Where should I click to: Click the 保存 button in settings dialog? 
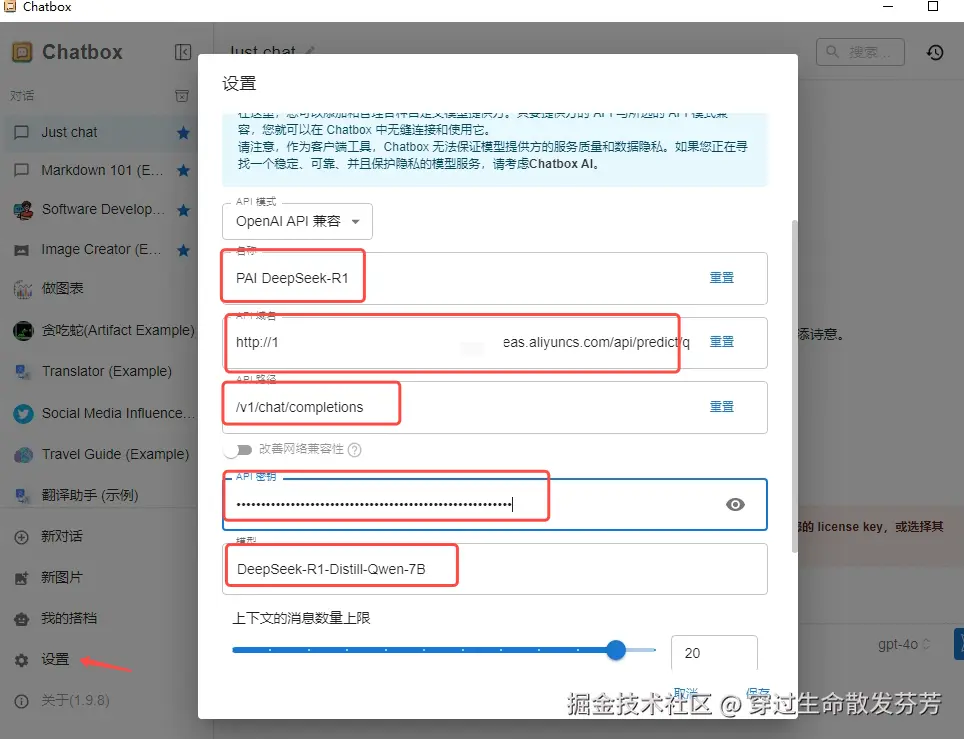click(757, 692)
